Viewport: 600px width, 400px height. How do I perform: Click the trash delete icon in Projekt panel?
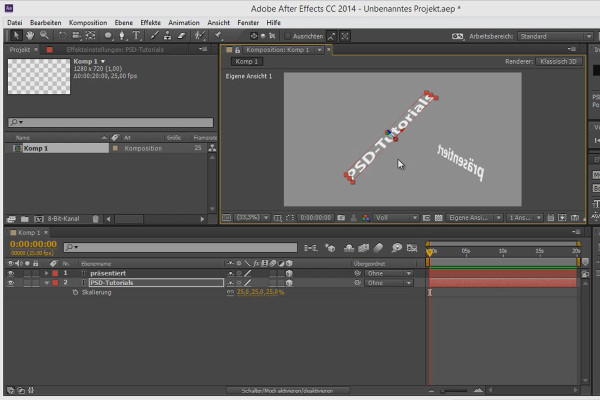point(96,219)
